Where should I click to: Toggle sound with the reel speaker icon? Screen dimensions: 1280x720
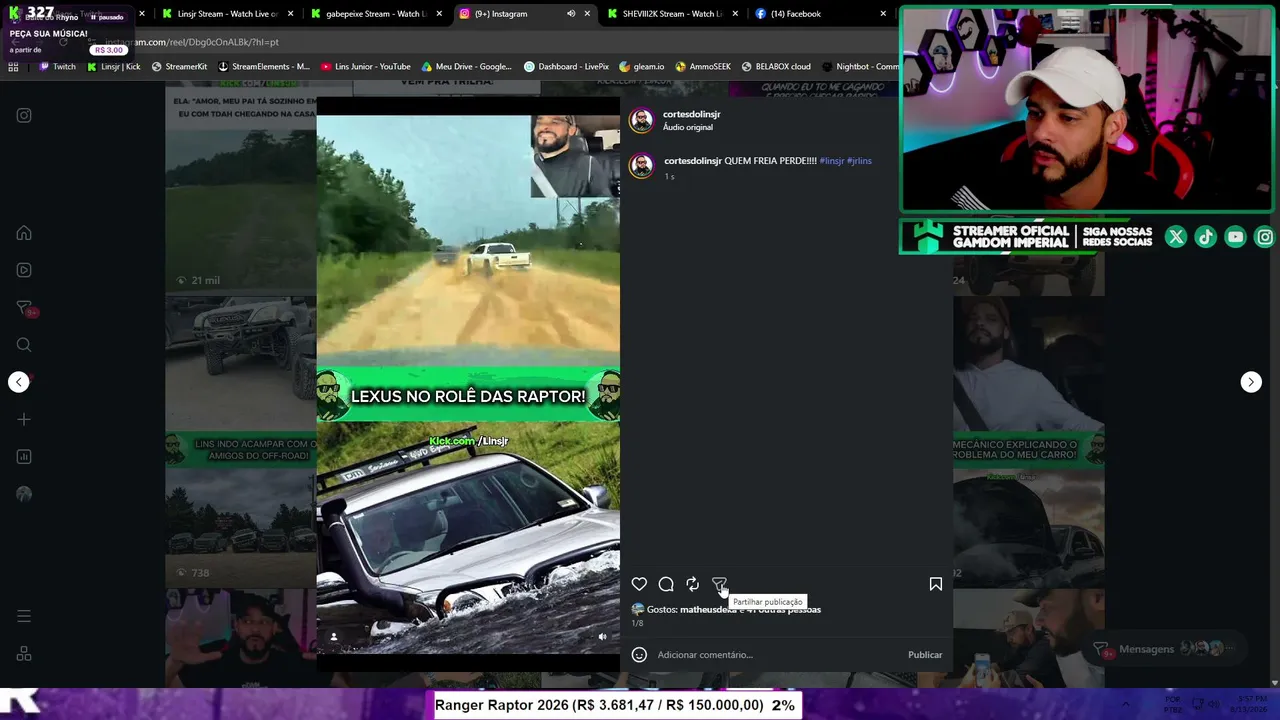tap(602, 636)
